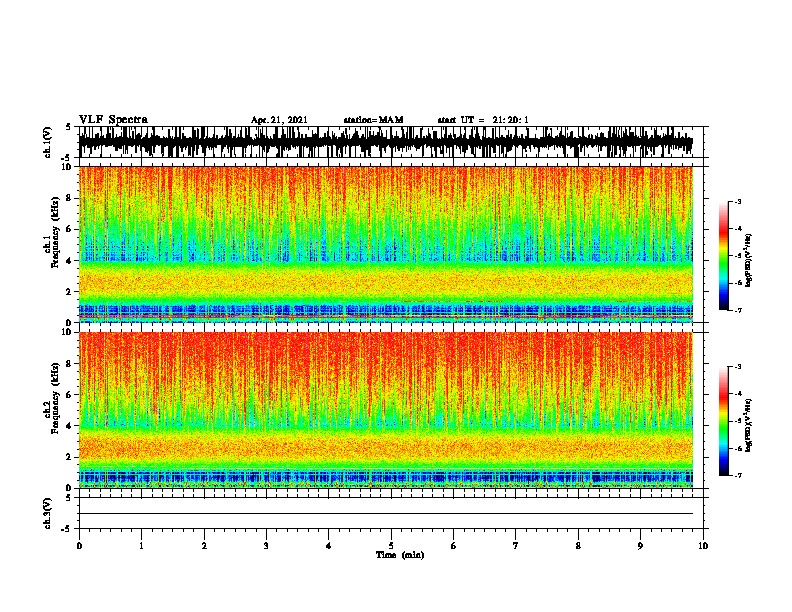Click the "-7" tick on ch.1 colorbar
This screenshot has width=792, height=612.
(x=737, y=310)
